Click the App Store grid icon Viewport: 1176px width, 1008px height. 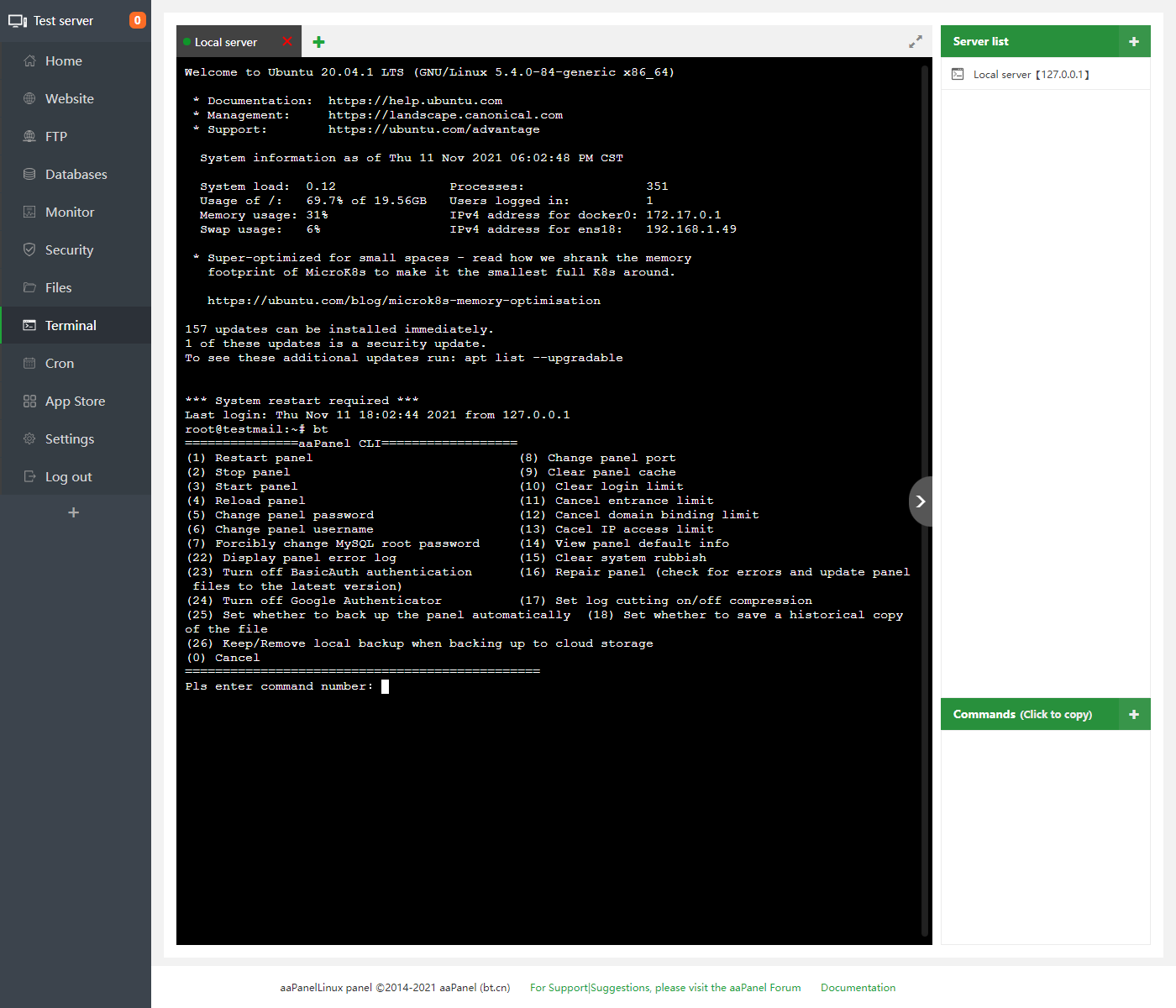coord(29,402)
